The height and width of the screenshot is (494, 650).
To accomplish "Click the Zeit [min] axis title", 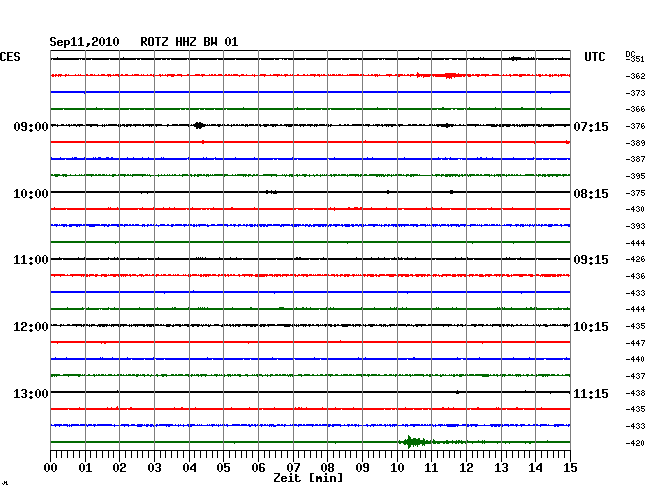I will point(308,478).
